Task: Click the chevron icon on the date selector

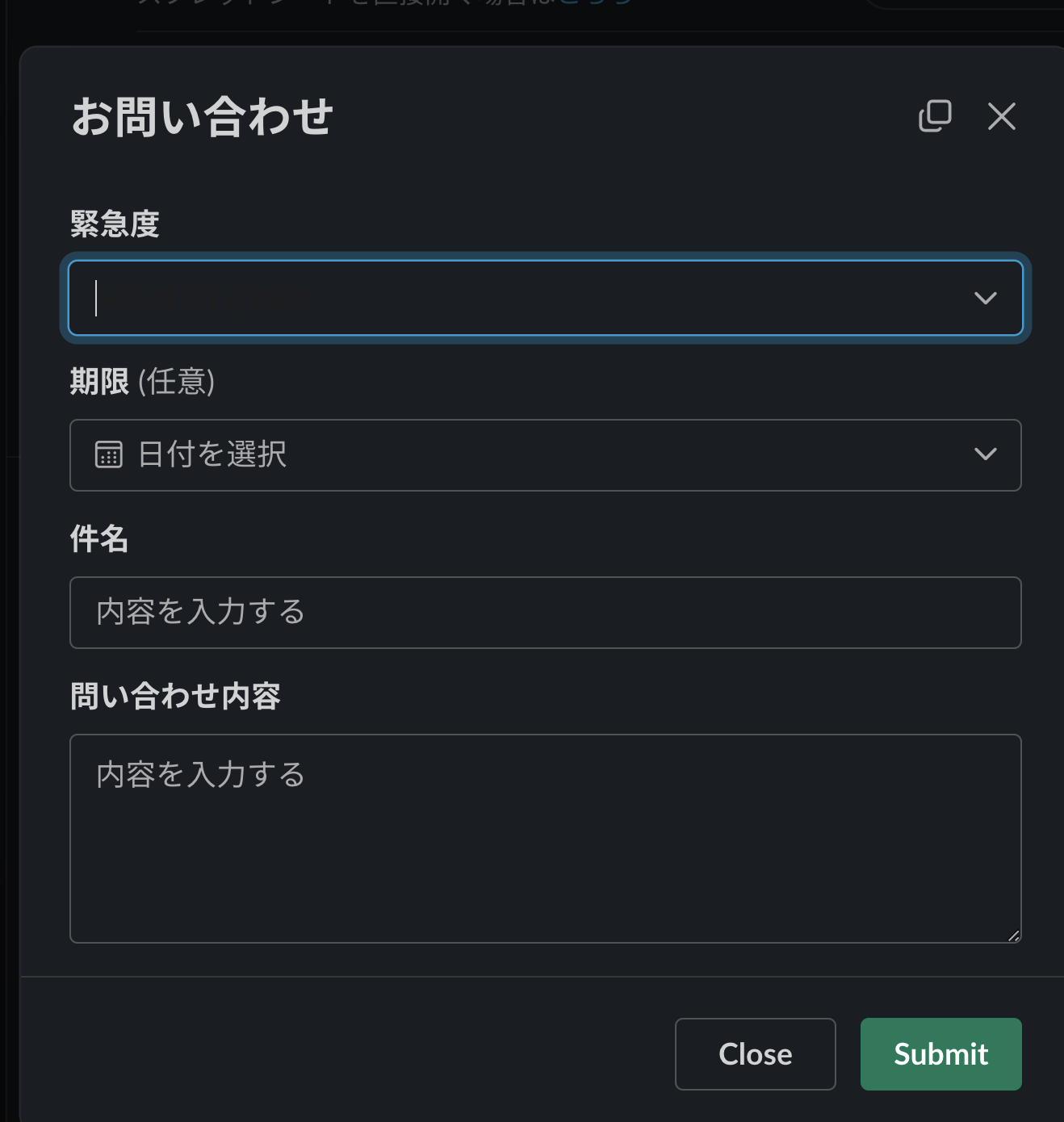Action: click(985, 454)
